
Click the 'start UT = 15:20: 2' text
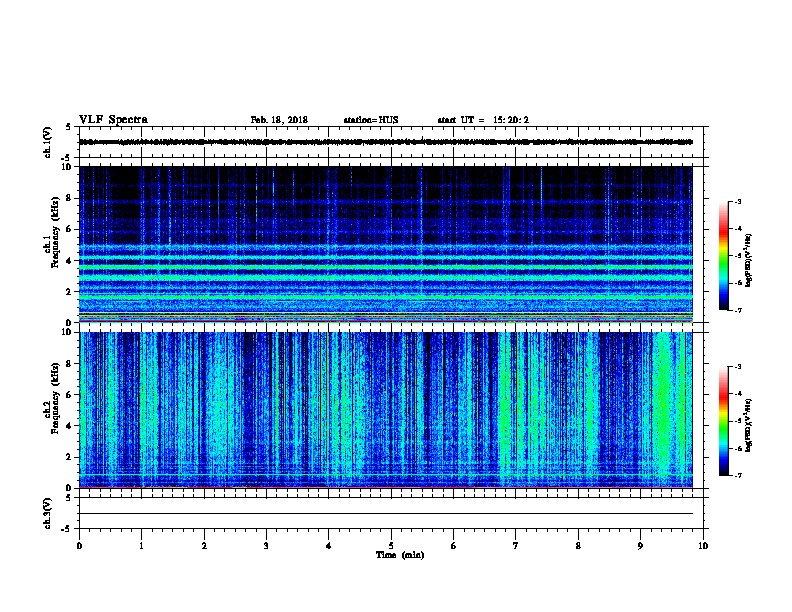pos(483,120)
